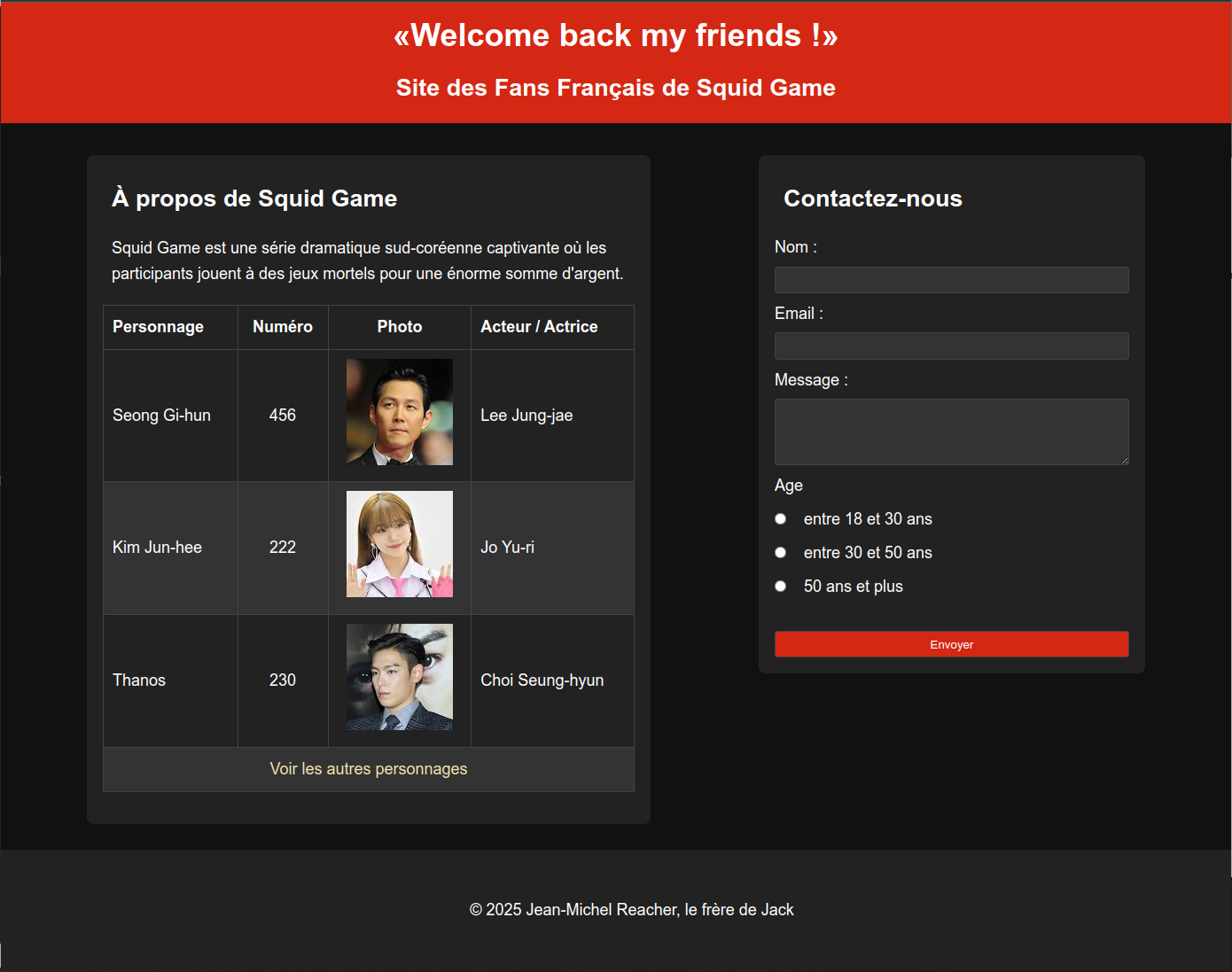Click the footer copyright text
This screenshot has width=1232, height=972.
tap(631, 910)
